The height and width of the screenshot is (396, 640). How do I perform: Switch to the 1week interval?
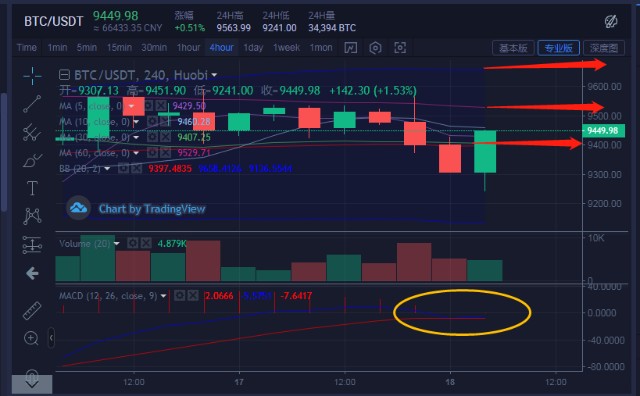[287, 48]
